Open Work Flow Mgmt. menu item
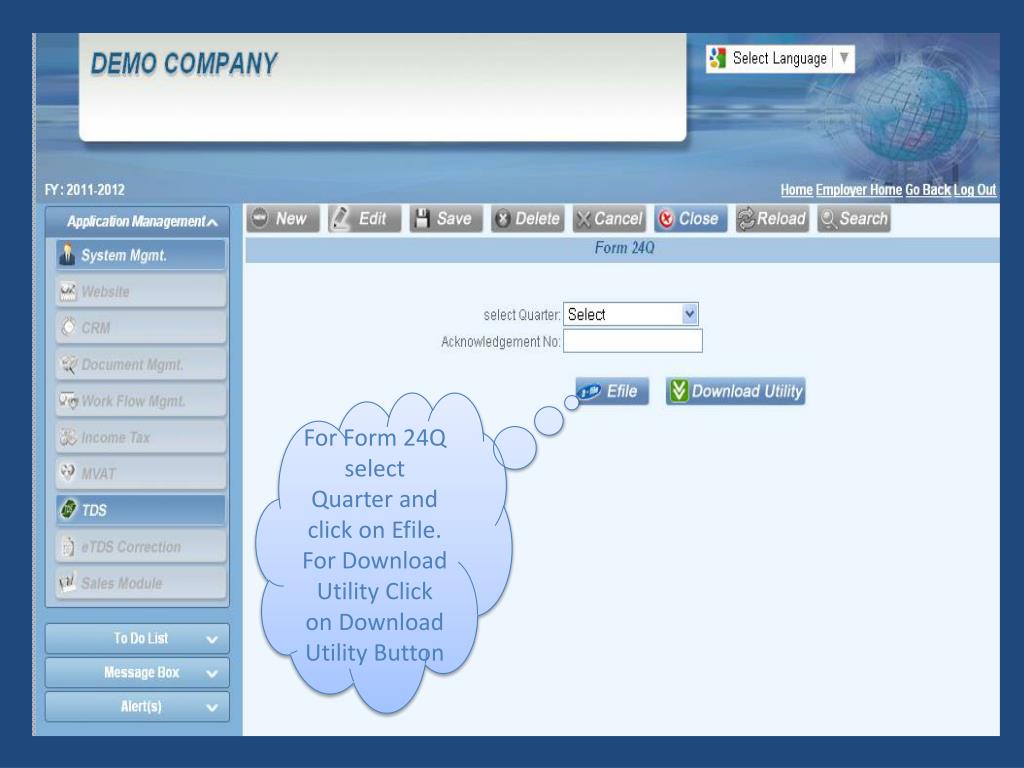 (x=141, y=401)
